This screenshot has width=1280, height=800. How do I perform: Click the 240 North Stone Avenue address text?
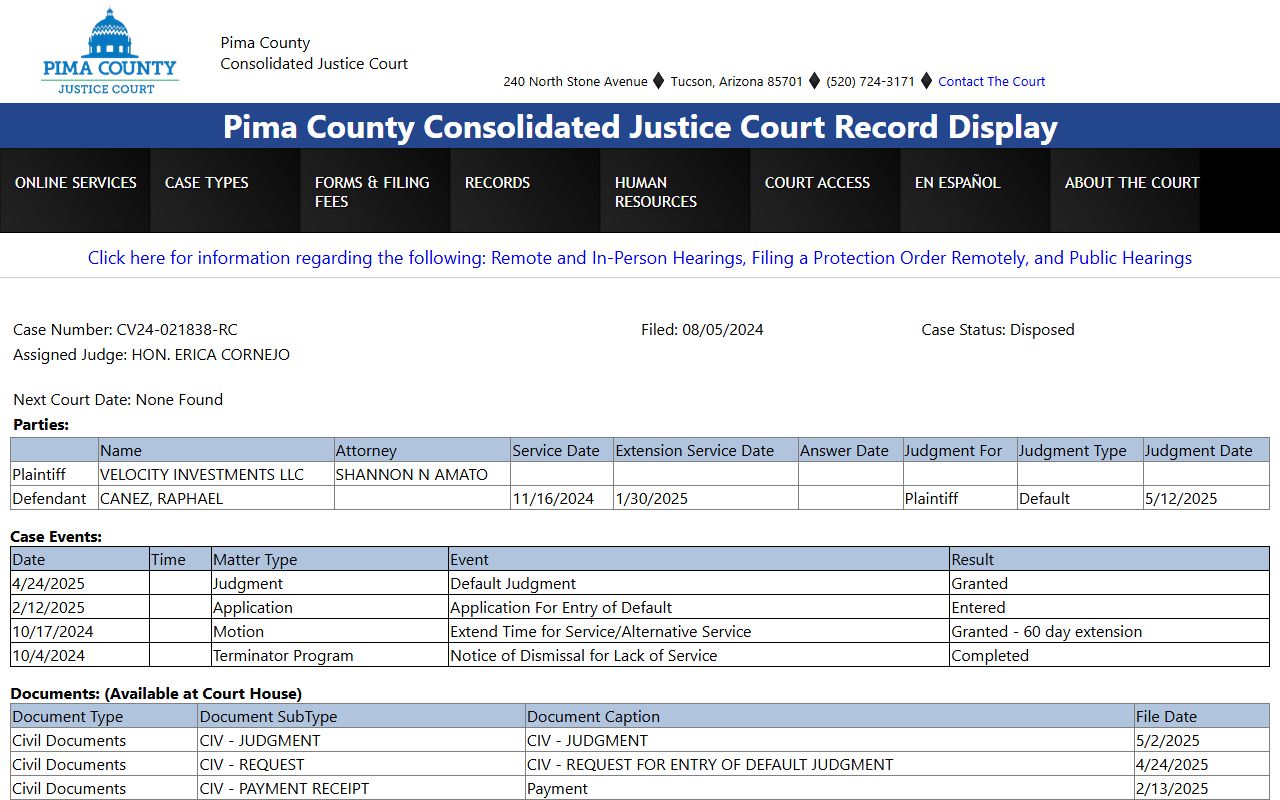point(575,82)
